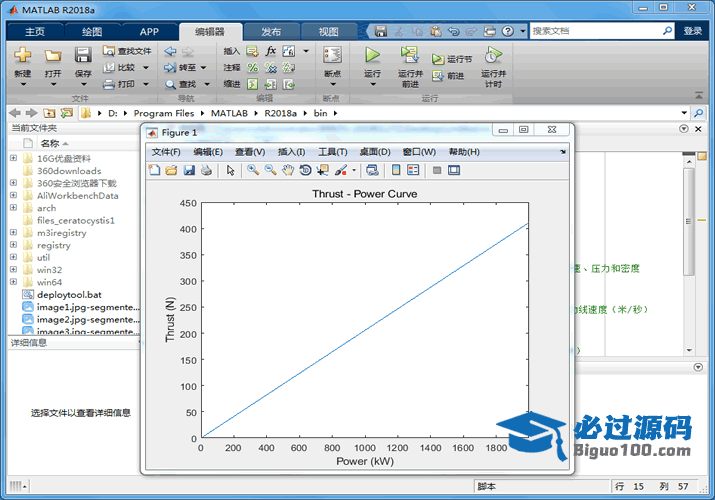
Task: Click Run and Advance (运行并前进) icon
Action: click(409, 55)
